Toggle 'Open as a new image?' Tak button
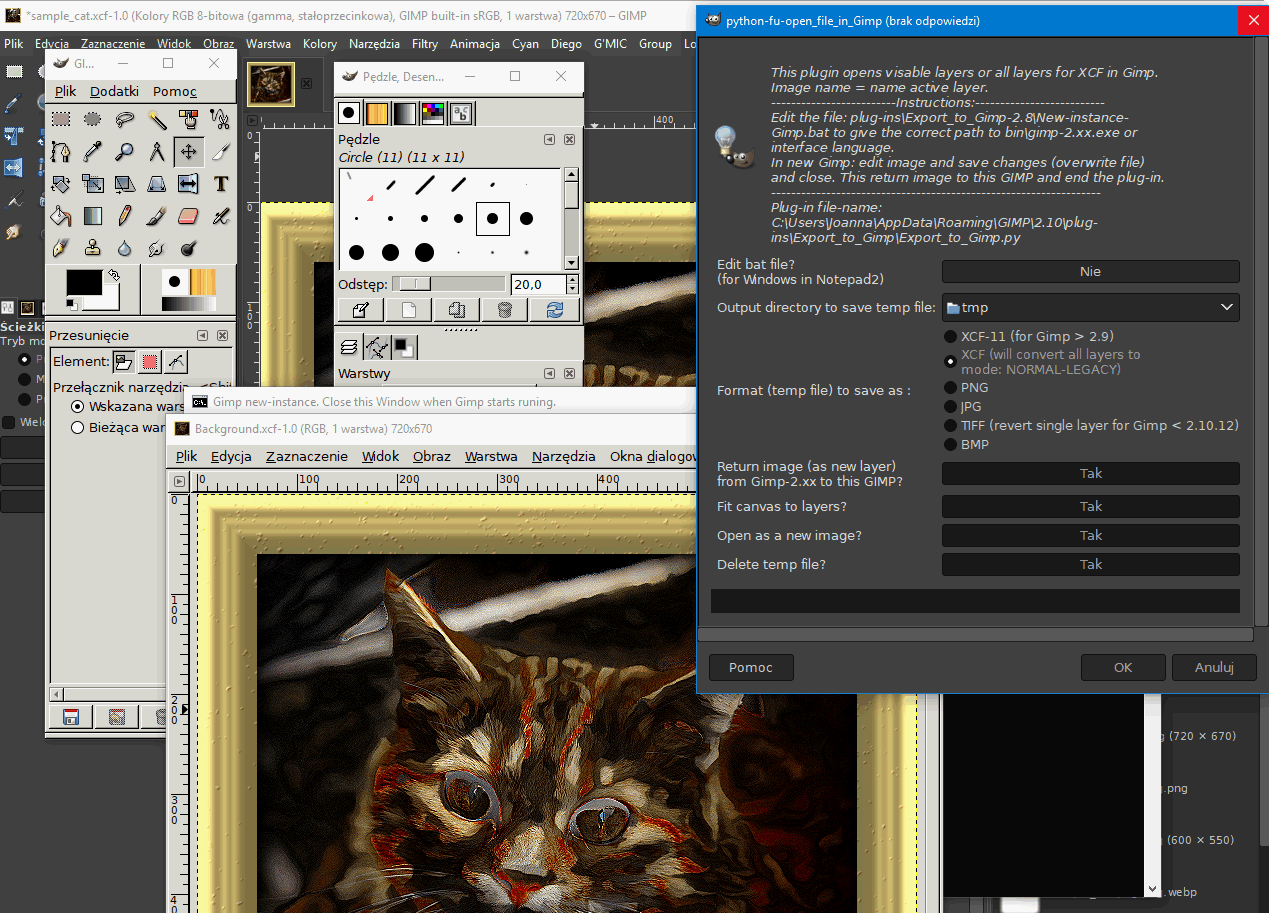 point(1090,535)
